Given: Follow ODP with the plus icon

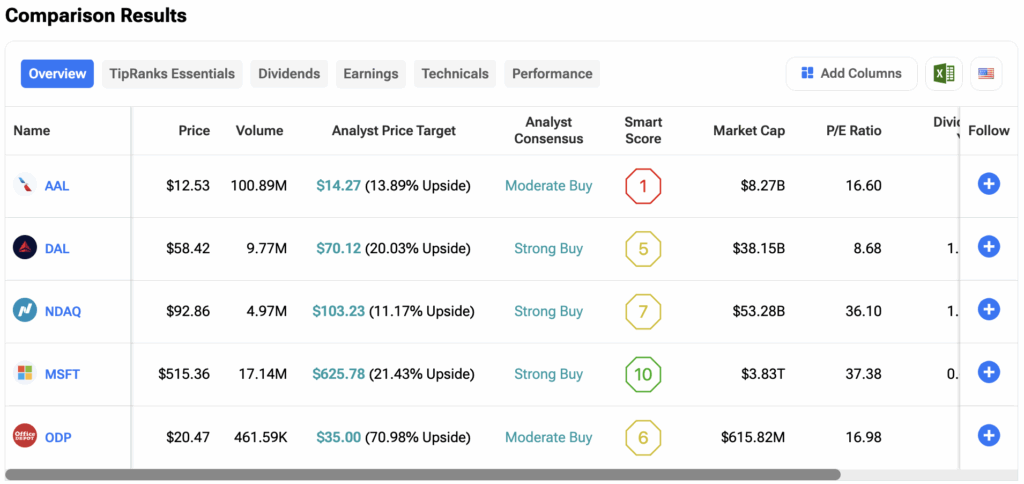Looking at the screenshot, I should pyautogui.click(x=988, y=435).
